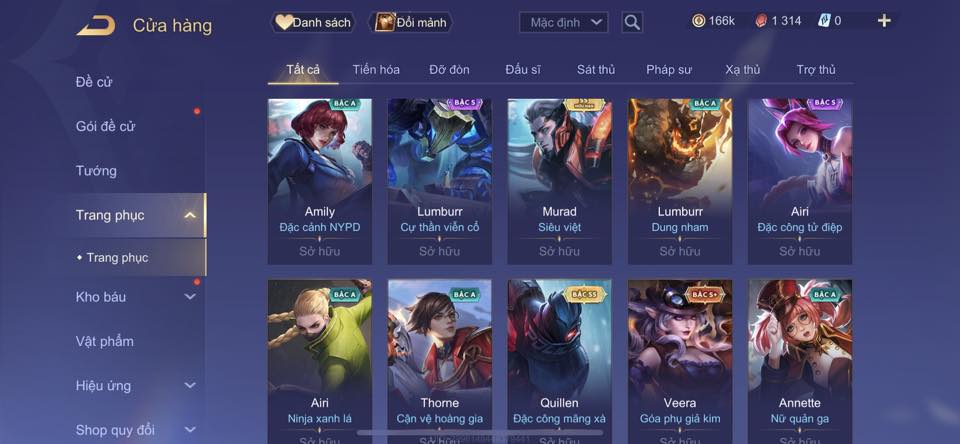The width and height of the screenshot is (960, 444).
Task: Expand the Hiệu ứng sidebar section
Action: [x=190, y=385]
